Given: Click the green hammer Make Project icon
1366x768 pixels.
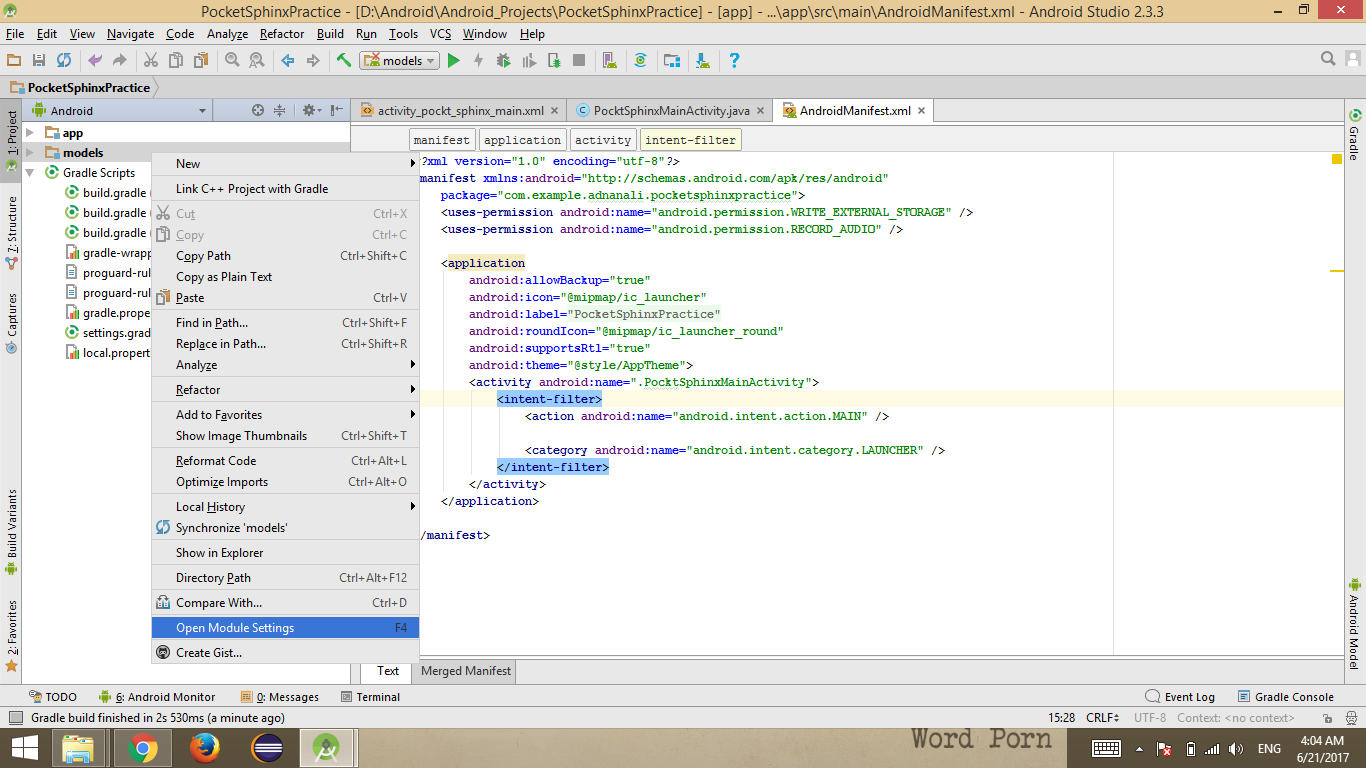Looking at the screenshot, I should click(344, 61).
